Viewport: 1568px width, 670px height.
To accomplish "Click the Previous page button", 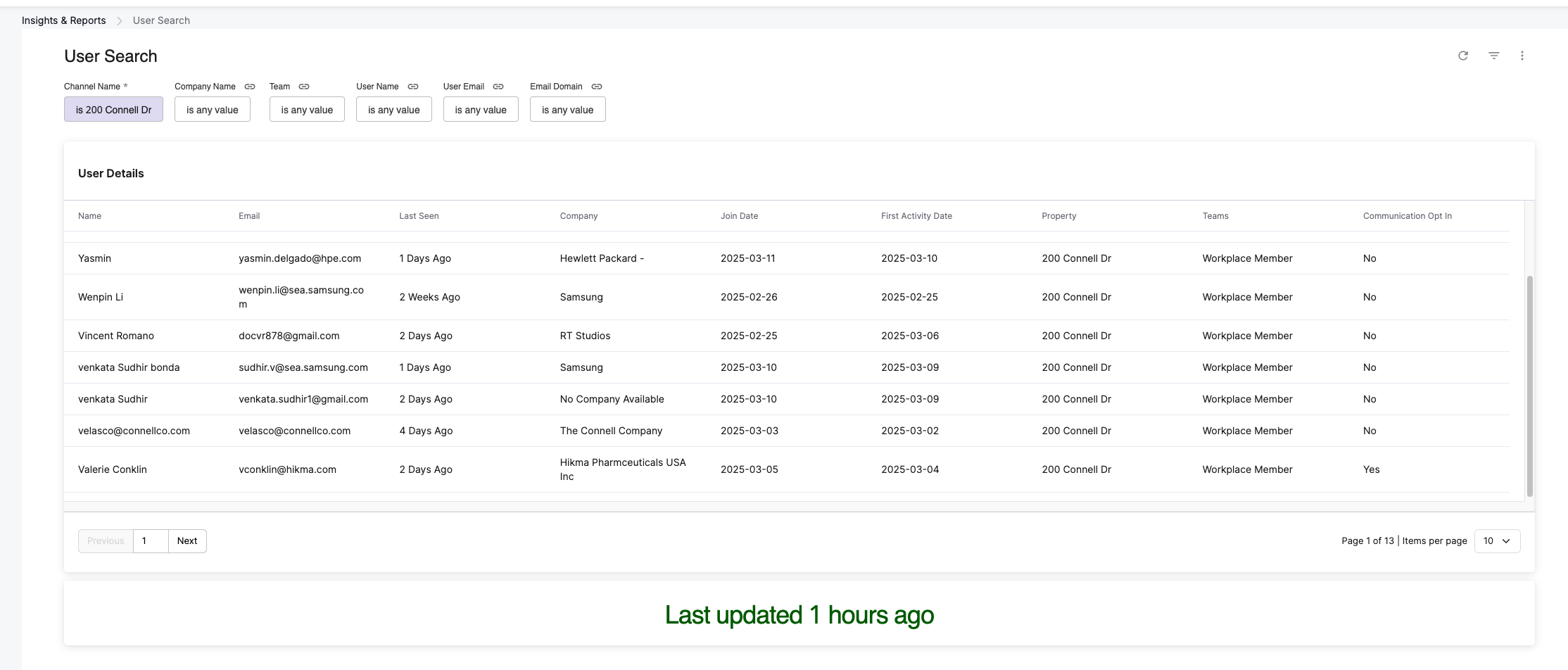I will coord(106,541).
